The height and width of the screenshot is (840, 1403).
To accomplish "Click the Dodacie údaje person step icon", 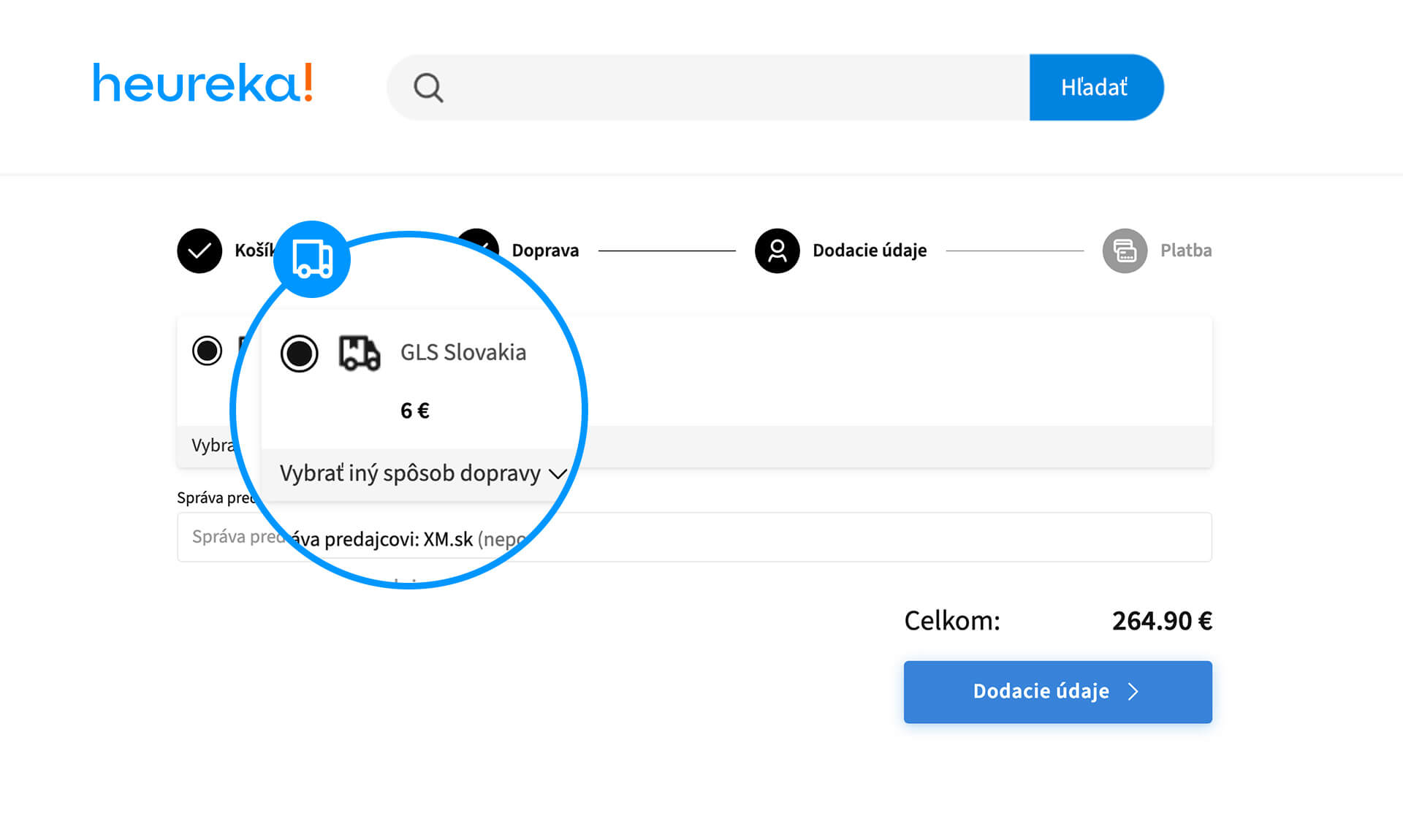I will pyautogui.click(x=777, y=251).
